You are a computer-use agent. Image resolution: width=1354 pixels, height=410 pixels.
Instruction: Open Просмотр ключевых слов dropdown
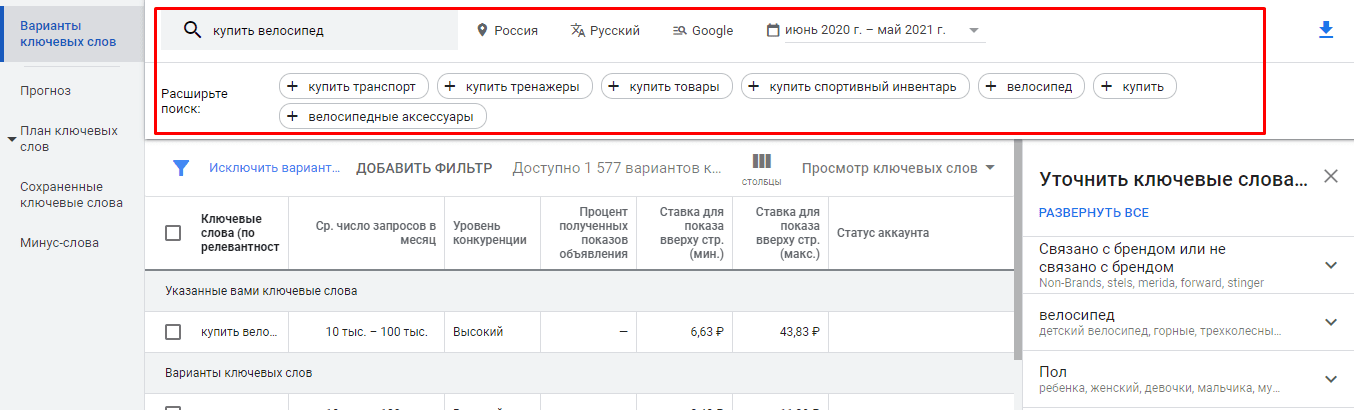pyautogui.click(x=898, y=168)
